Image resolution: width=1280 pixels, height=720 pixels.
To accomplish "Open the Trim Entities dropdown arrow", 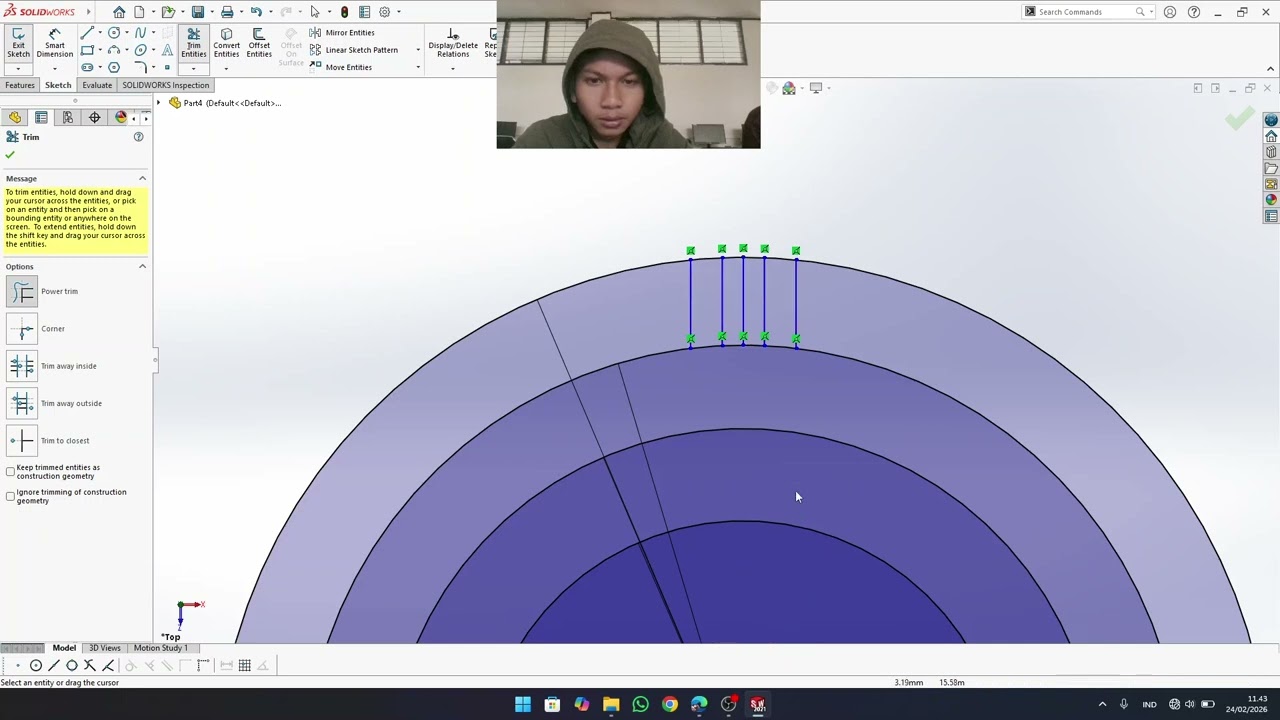I will (x=193, y=69).
